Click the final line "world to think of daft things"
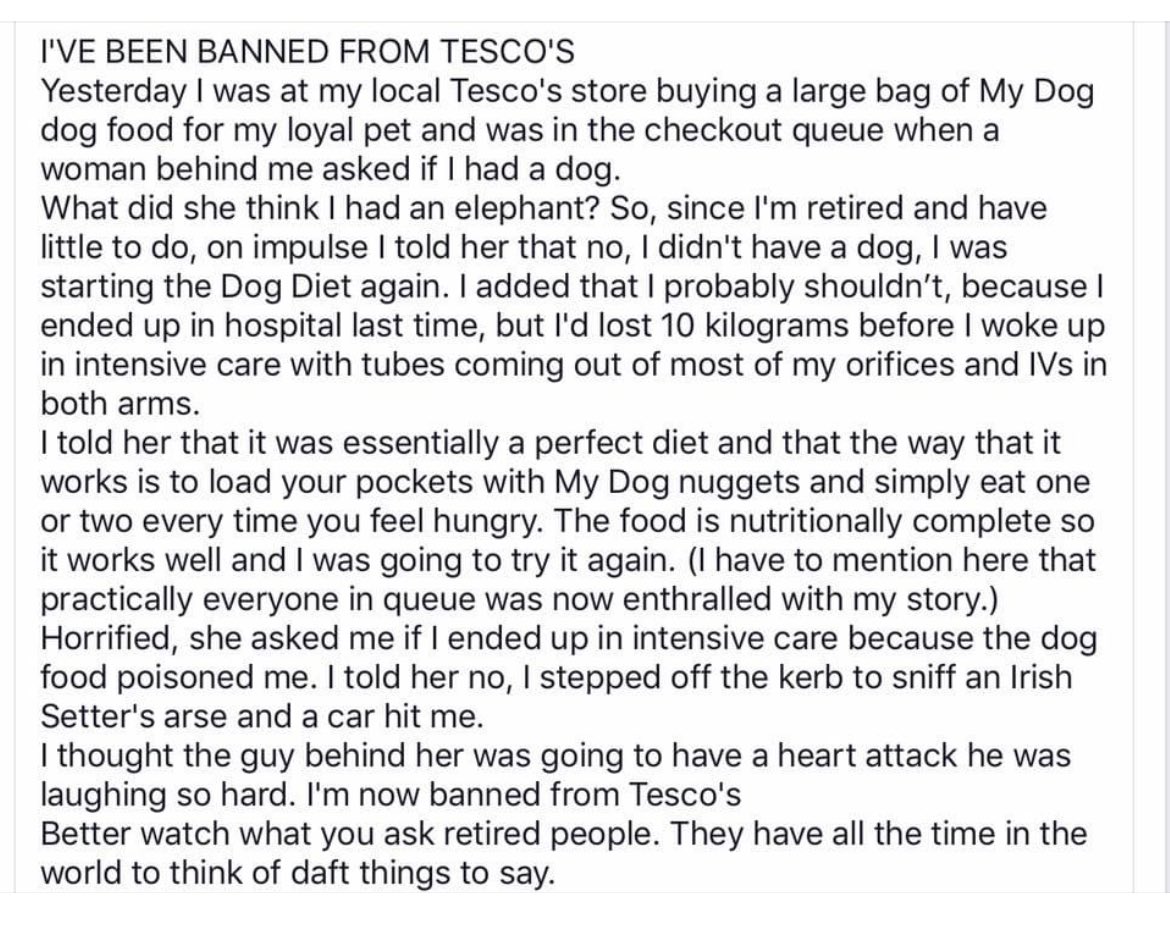Image resolution: width=1170 pixels, height=932 pixels. [x=298, y=872]
